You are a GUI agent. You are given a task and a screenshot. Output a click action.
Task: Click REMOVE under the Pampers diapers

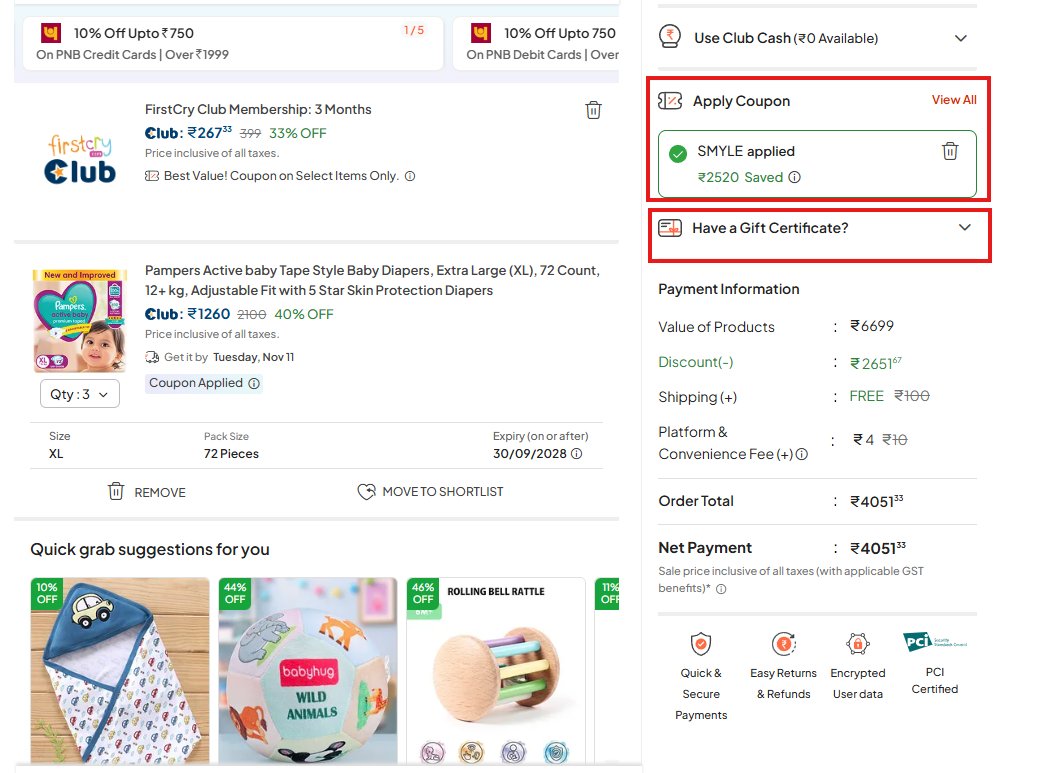click(x=146, y=491)
